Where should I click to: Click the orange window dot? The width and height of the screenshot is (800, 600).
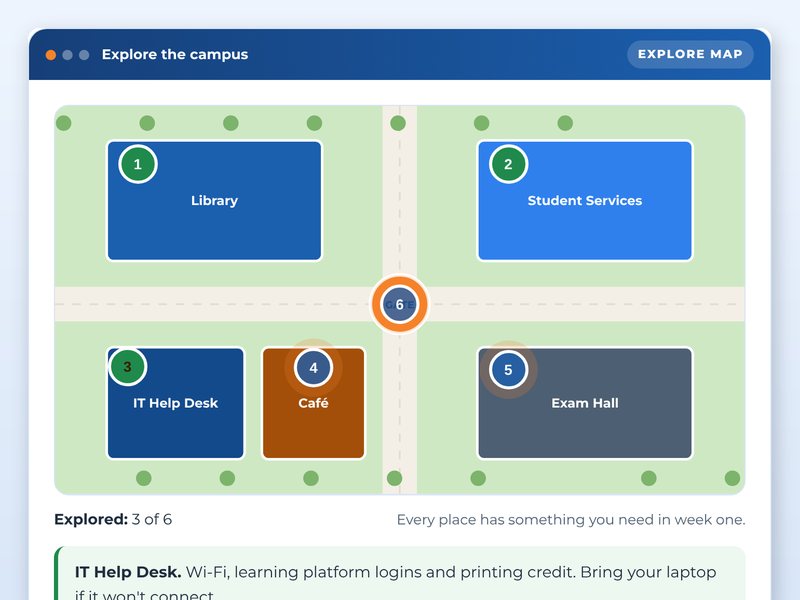point(51,55)
